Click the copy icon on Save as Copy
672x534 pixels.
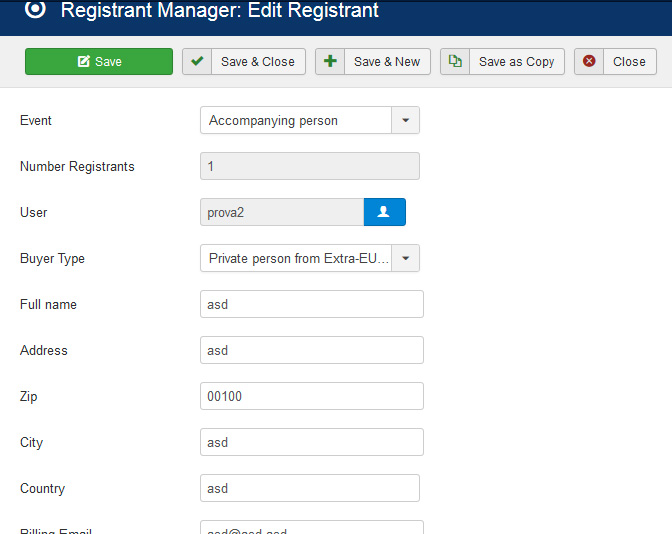click(x=455, y=62)
